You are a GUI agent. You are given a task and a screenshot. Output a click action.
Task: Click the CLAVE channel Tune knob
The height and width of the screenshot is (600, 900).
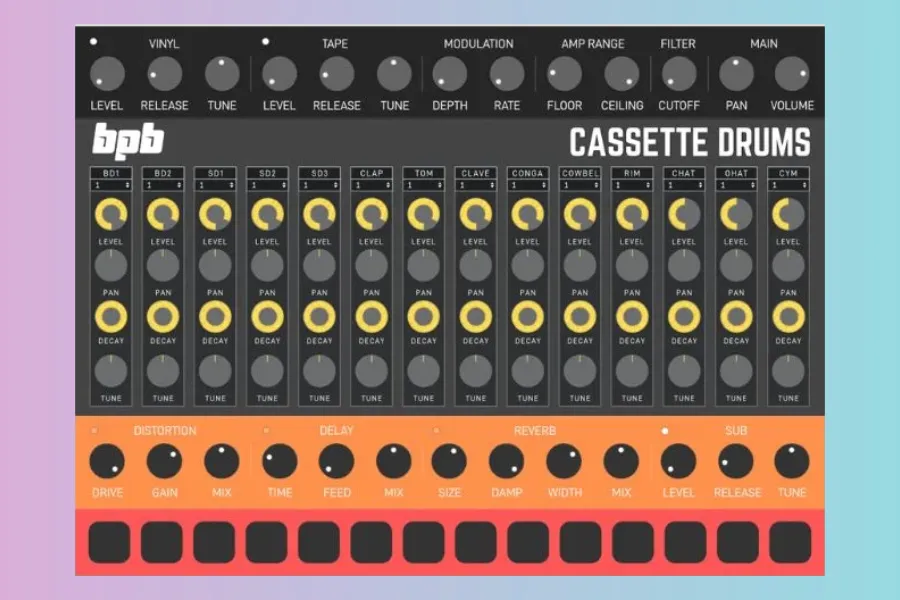pos(476,371)
